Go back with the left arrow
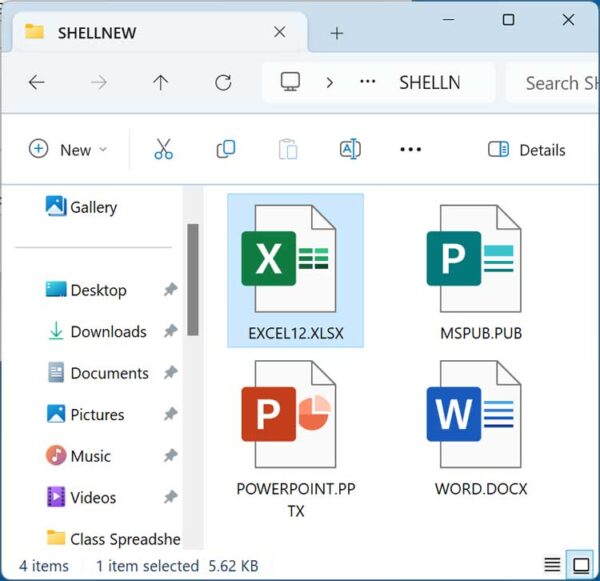 click(37, 82)
